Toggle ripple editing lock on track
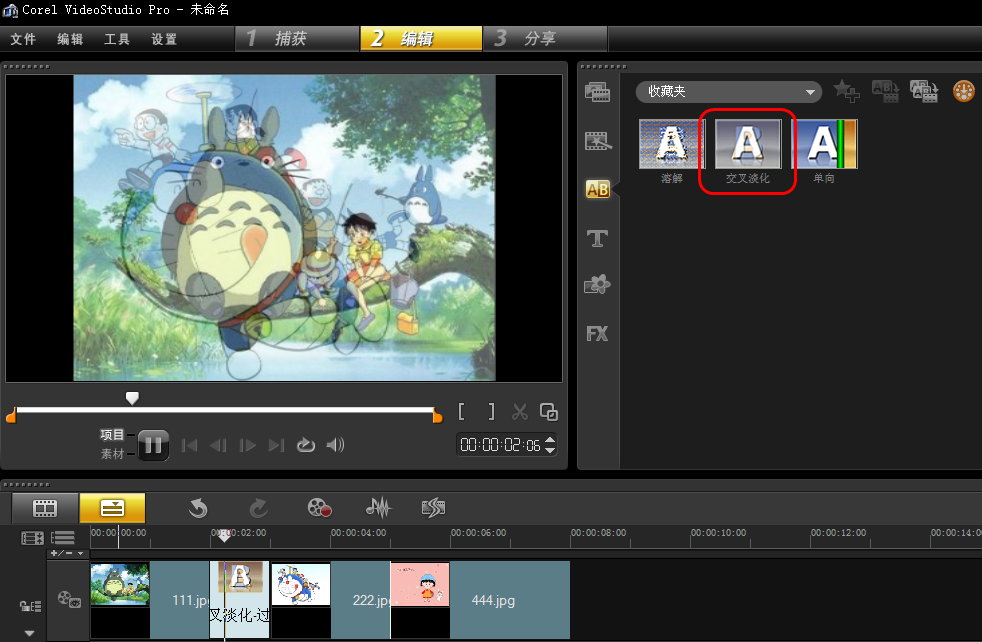982x642 pixels. 31,606
